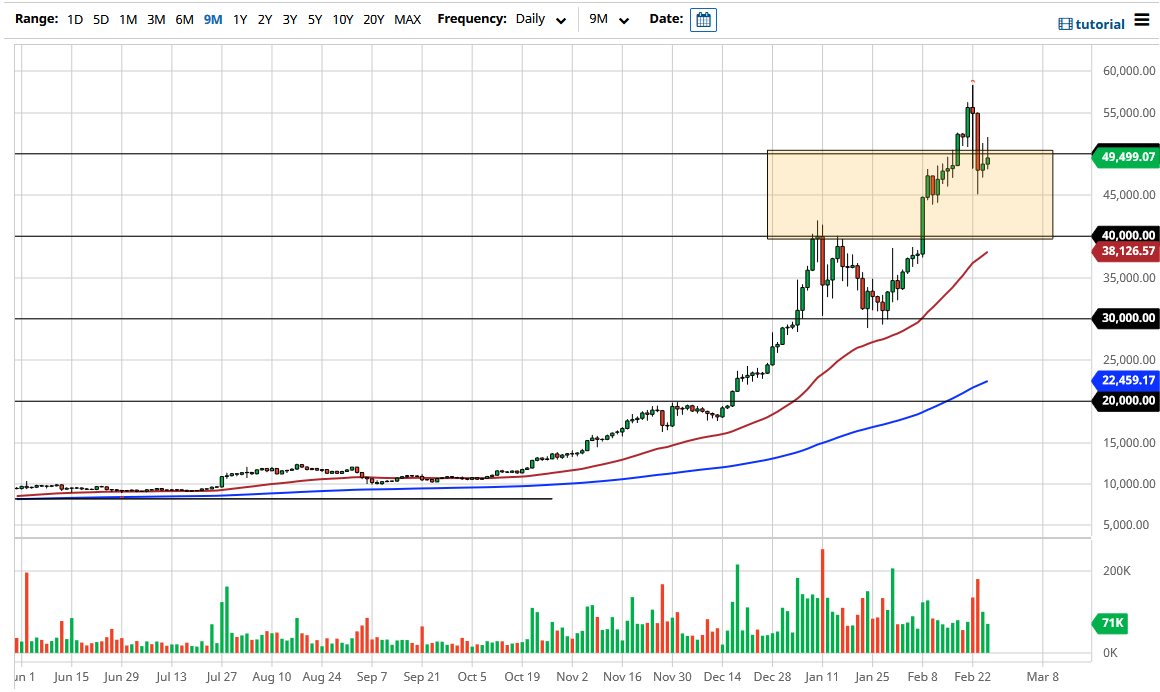This screenshot has width=1160, height=692.
Task: Expand the Daily frequency chevron arrow
Action: point(560,20)
